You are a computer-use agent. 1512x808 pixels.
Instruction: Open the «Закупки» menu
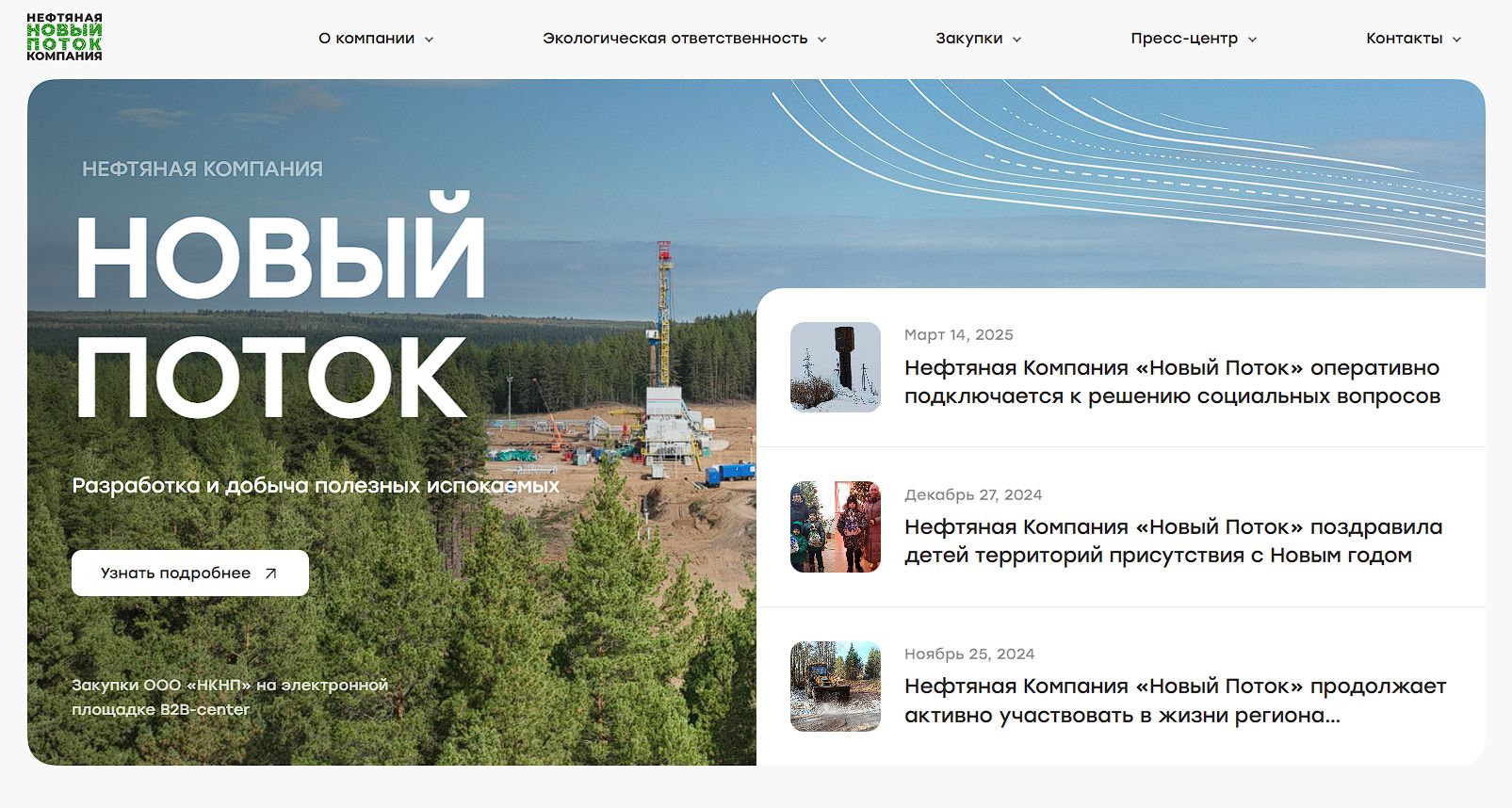968,39
